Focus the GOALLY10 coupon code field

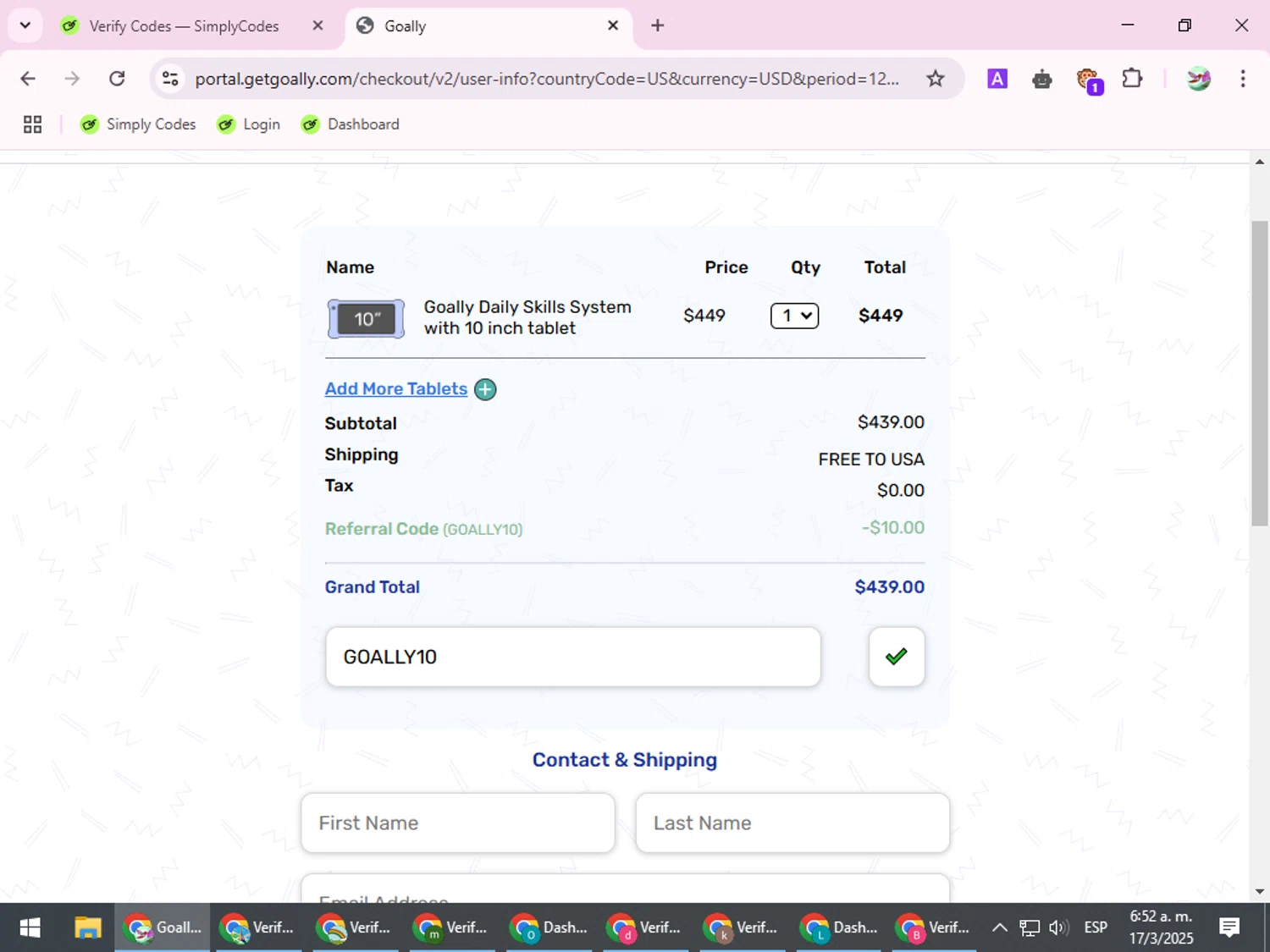(573, 657)
